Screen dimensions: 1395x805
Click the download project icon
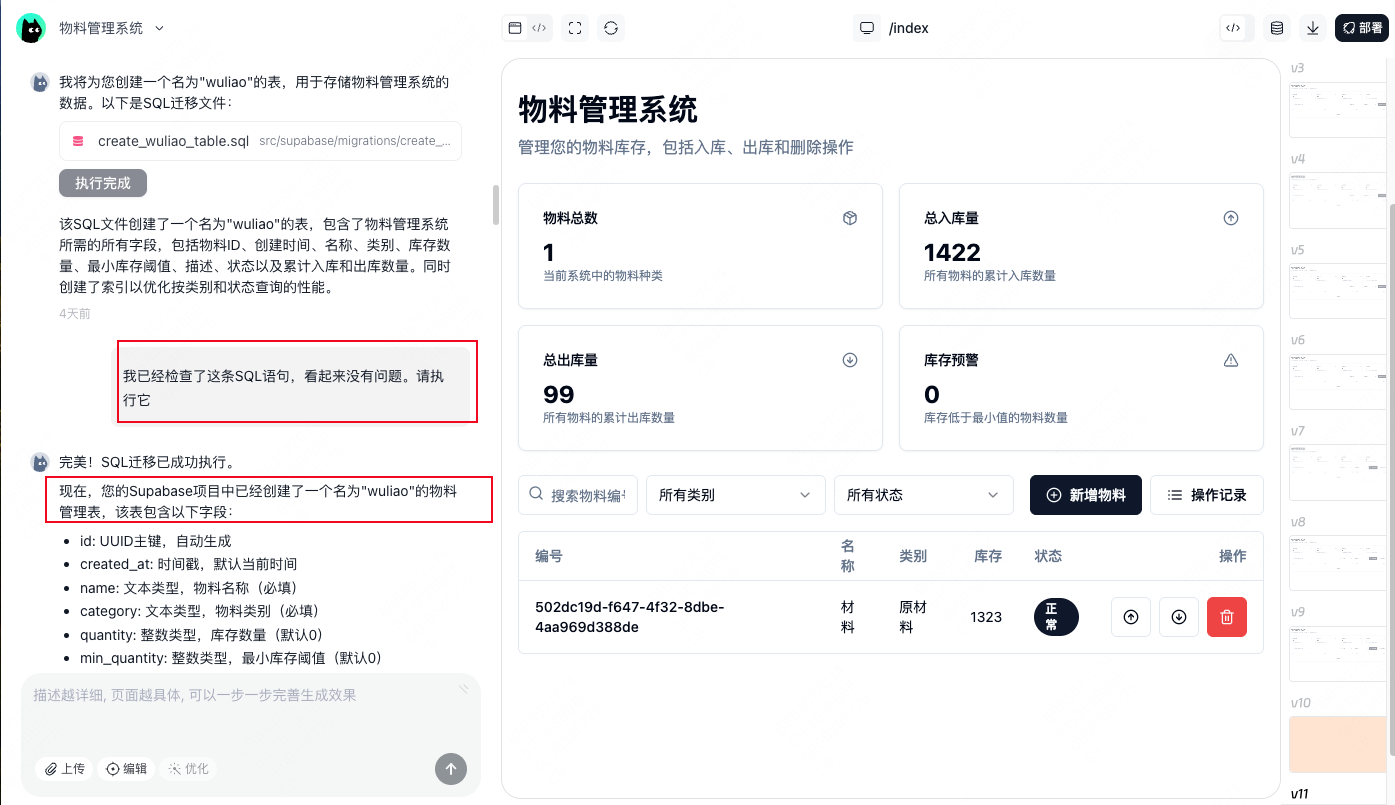(x=1312, y=27)
